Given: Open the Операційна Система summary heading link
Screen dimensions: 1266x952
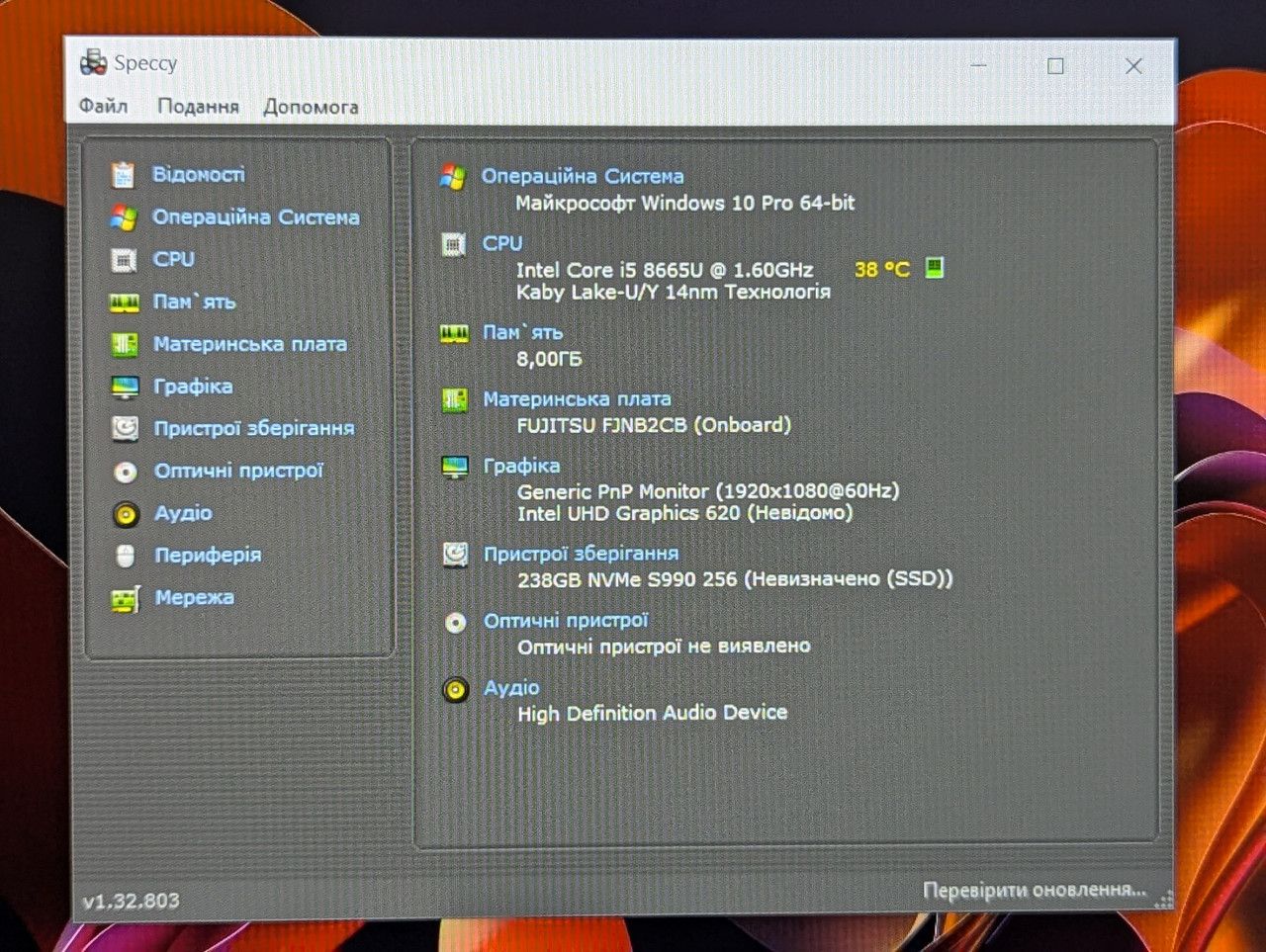Looking at the screenshot, I should pos(583,176).
